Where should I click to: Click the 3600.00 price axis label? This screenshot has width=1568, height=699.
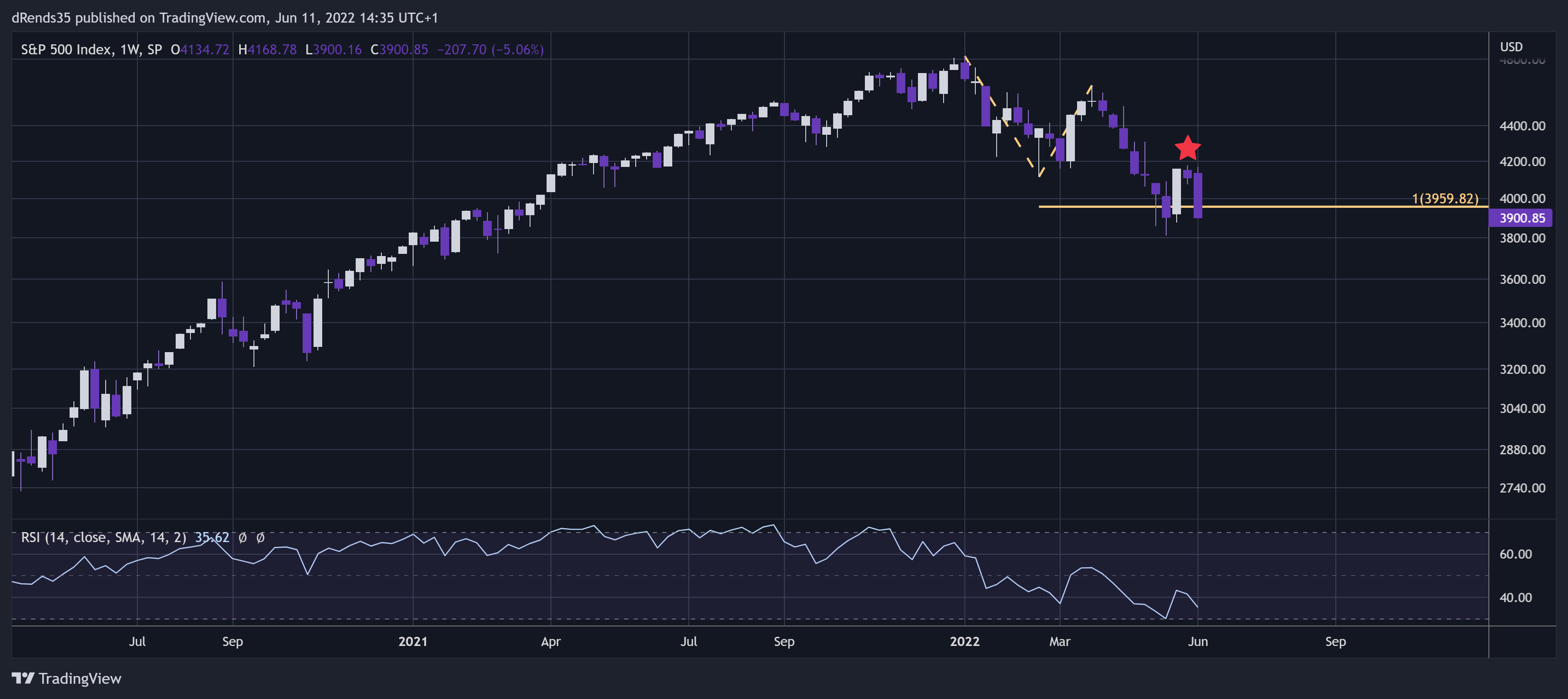[x=1522, y=280]
